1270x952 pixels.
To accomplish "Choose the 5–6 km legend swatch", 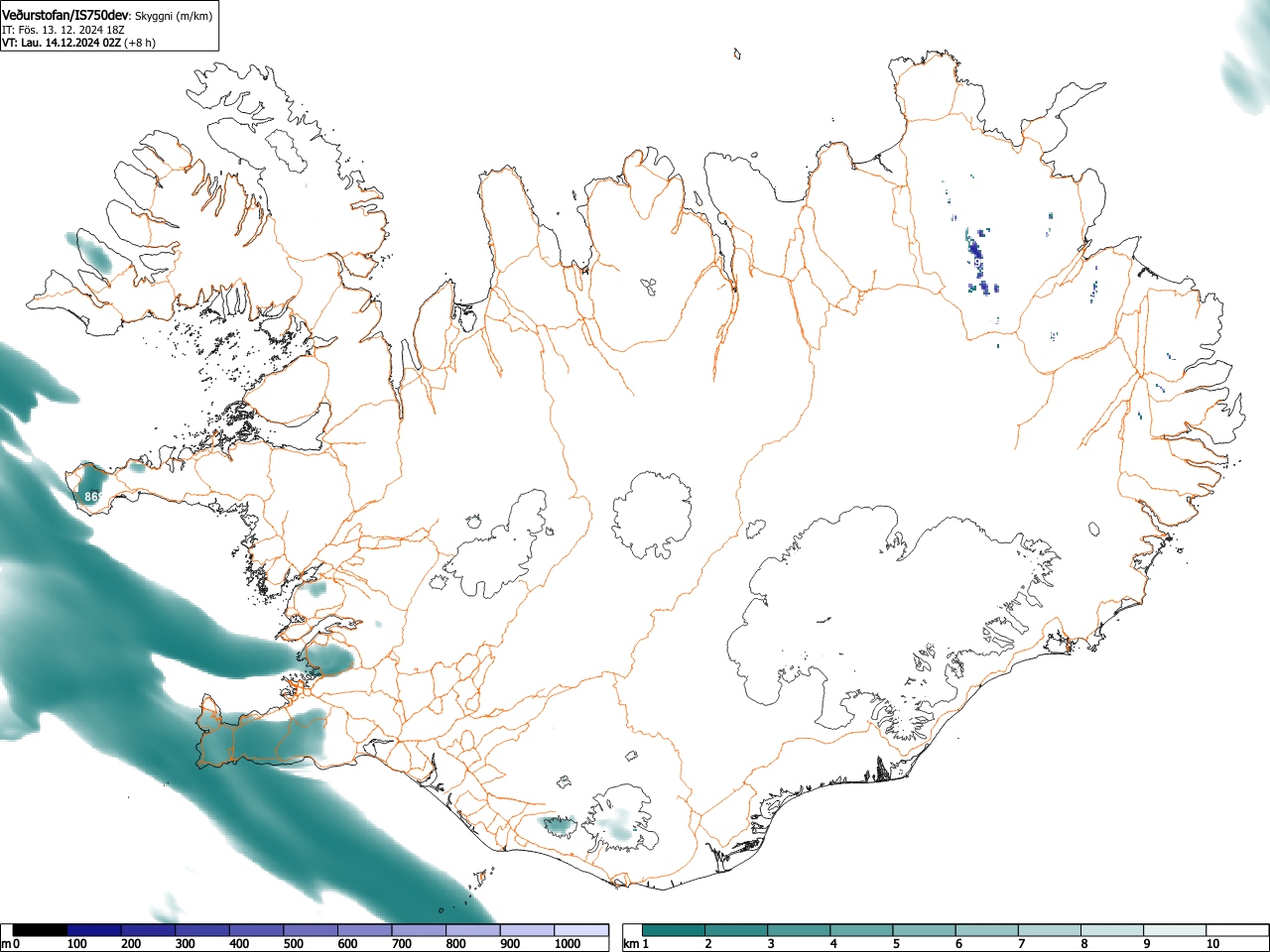I will pos(925,930).
